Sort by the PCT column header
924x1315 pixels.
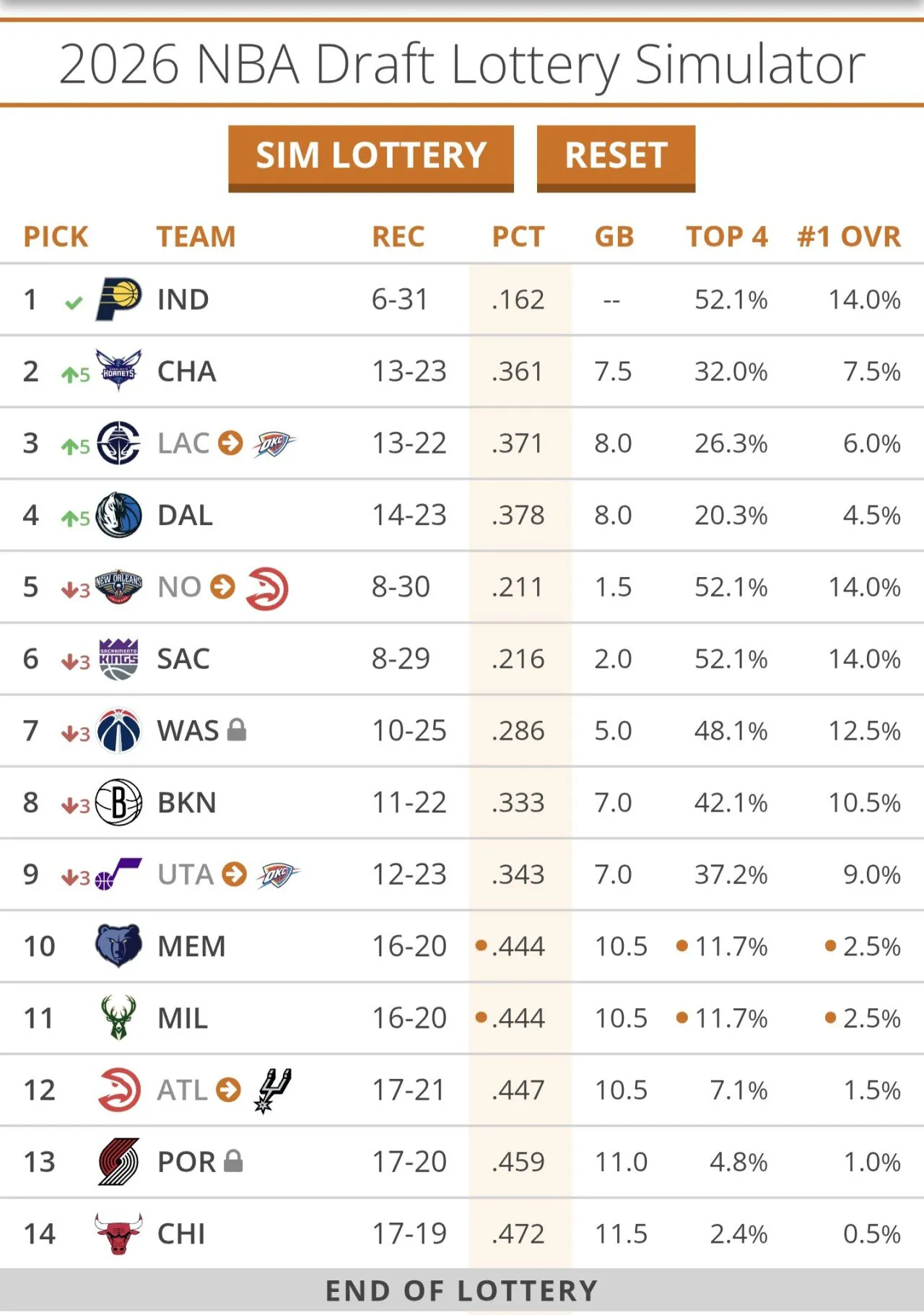click(x=518, y=237)
